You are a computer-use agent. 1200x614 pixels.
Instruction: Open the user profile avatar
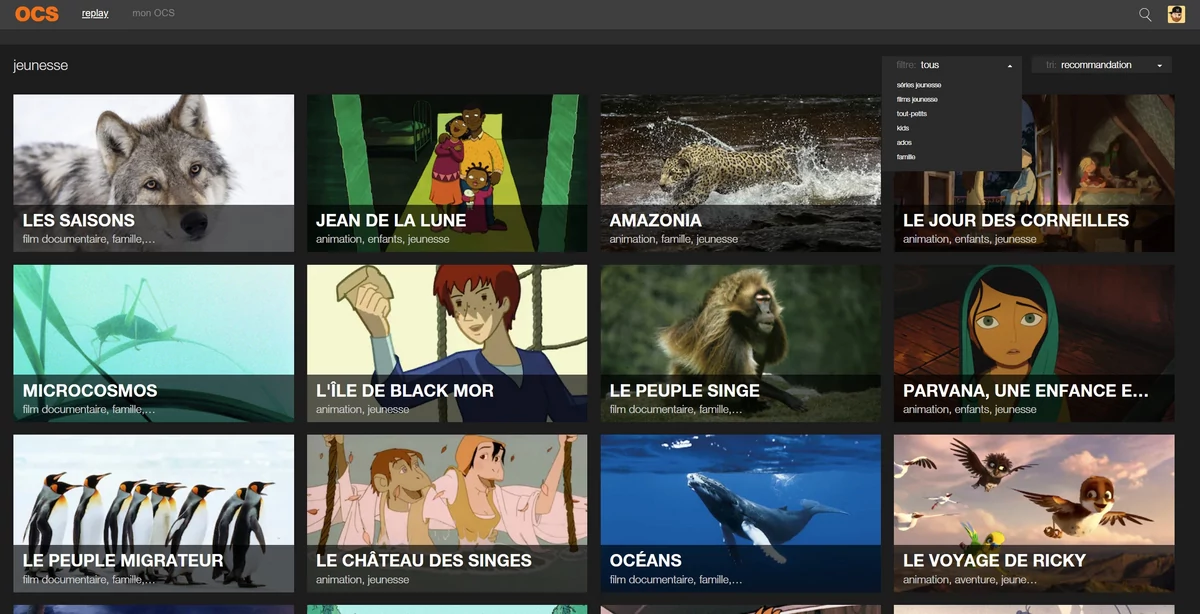pos(1176,14)
